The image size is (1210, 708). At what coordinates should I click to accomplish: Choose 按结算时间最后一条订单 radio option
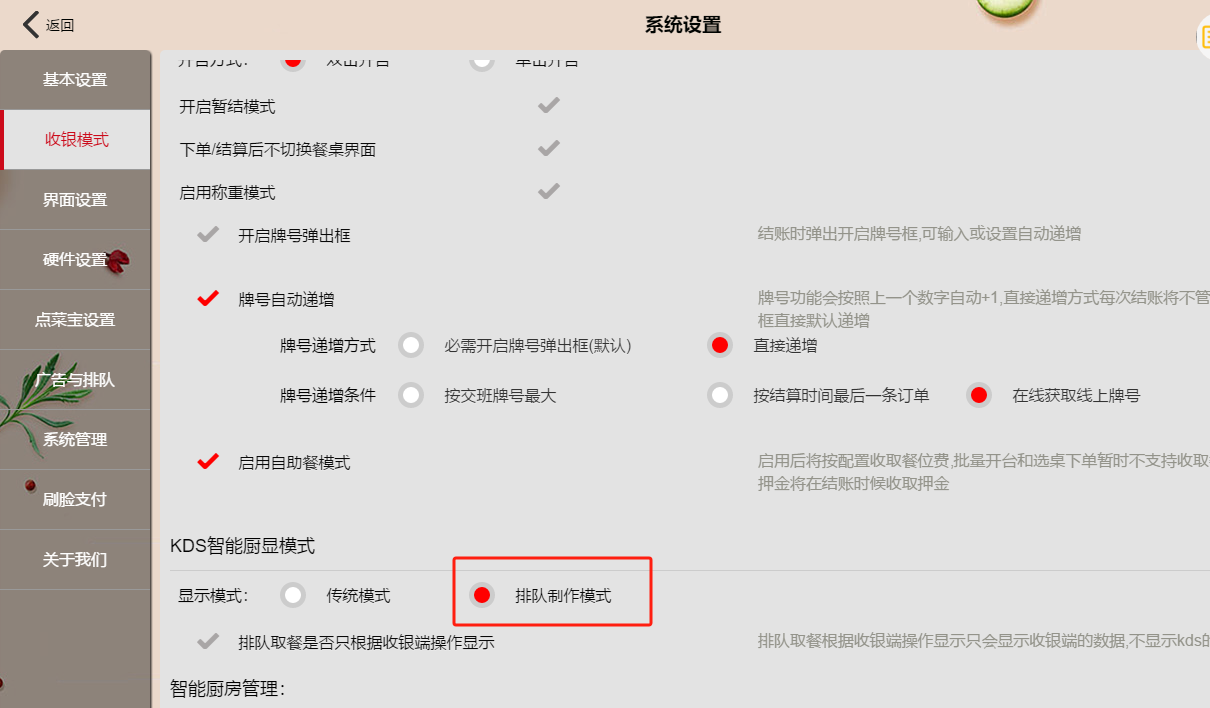(x=720, y=395)
